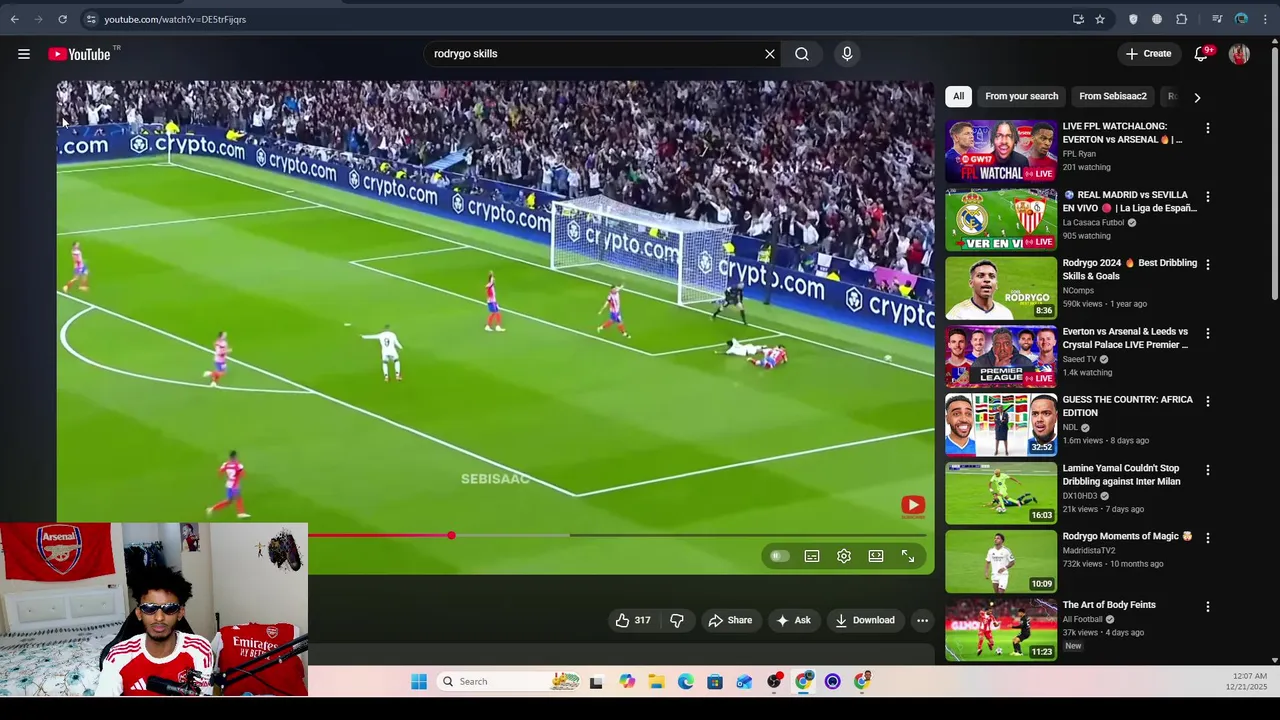This screenshot has height=720, width=1280.
Task: Open options for Lamine Yamal video
Action: pyautogui.click(x=1207, y=469)
